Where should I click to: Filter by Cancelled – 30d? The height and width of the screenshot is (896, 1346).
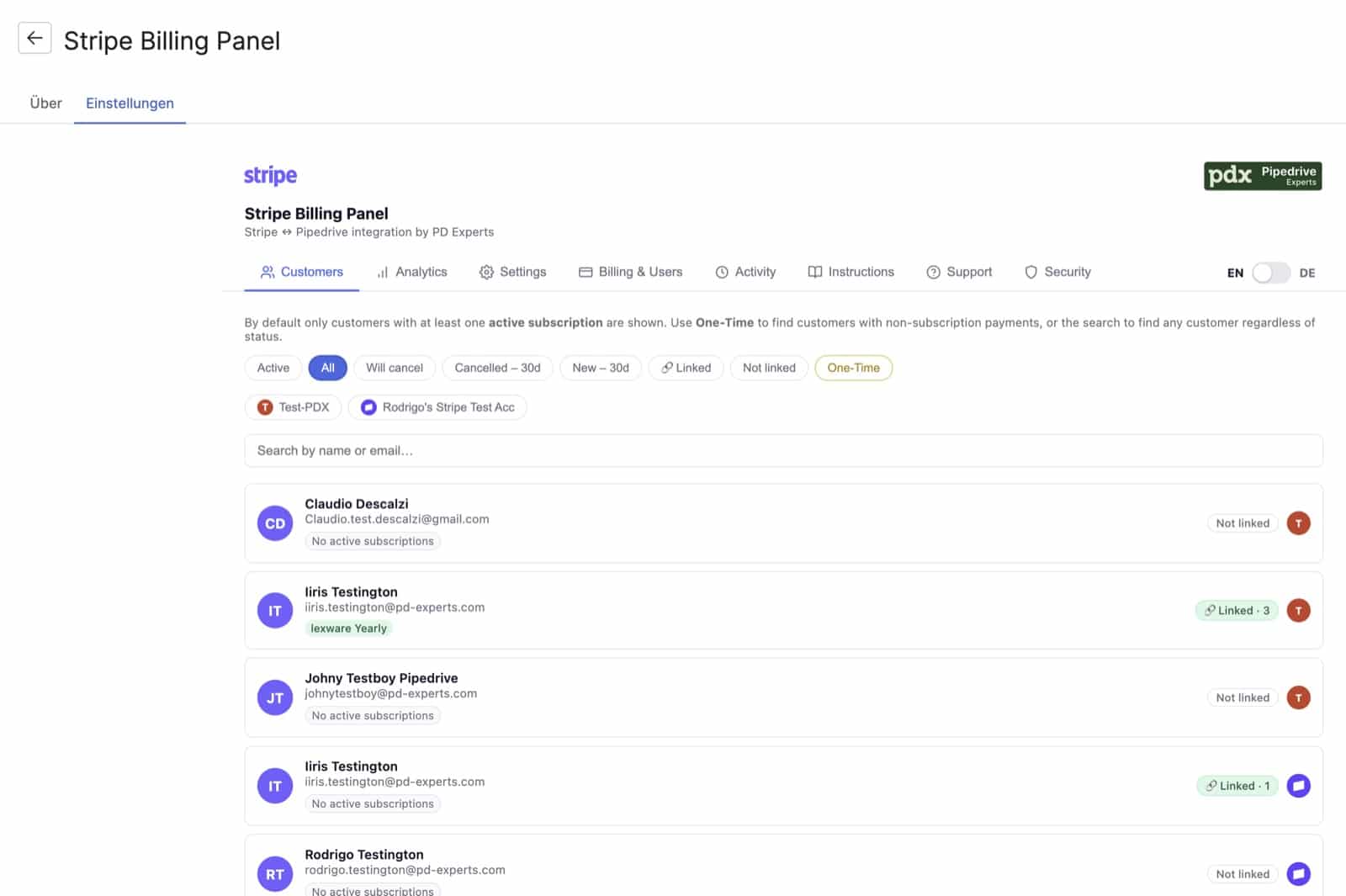click(497, 368)
